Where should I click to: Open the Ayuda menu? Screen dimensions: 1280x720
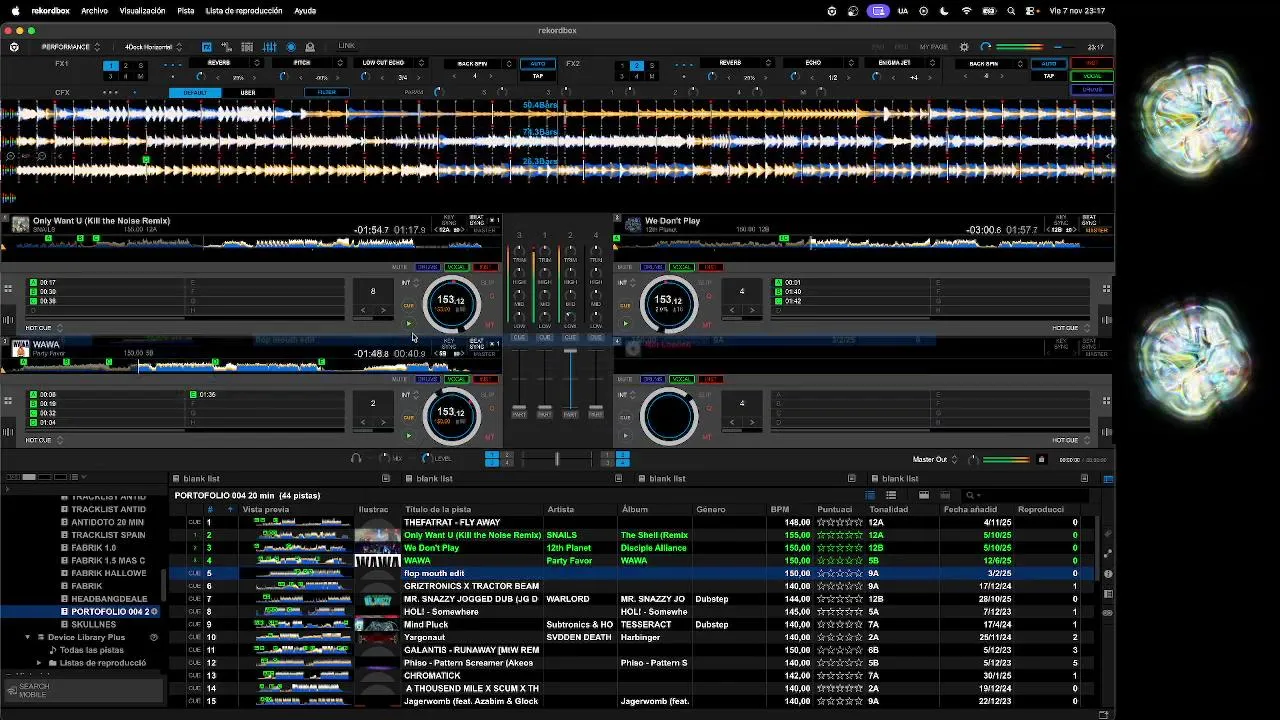pyautogui.click(x=305, y=11)
